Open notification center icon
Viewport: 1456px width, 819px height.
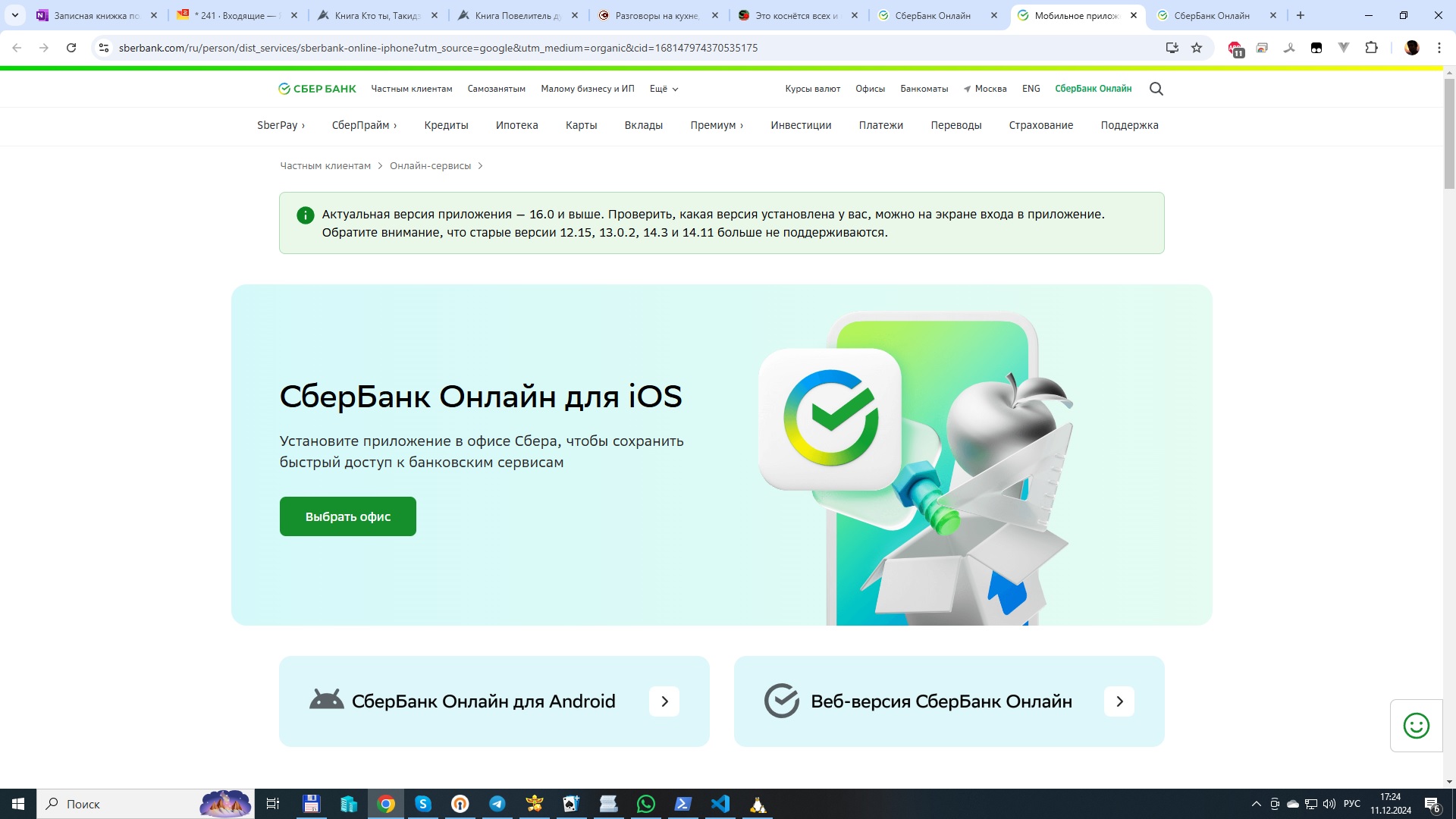(x=1432, y=805)
